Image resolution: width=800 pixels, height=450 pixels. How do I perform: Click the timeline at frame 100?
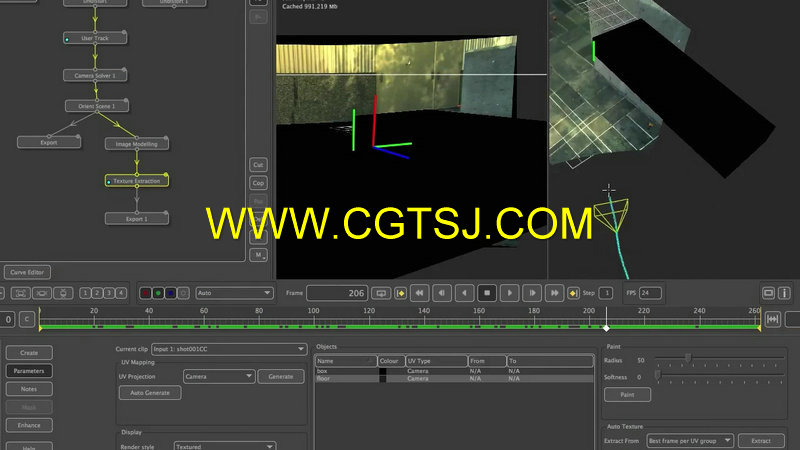pos(314,319)
